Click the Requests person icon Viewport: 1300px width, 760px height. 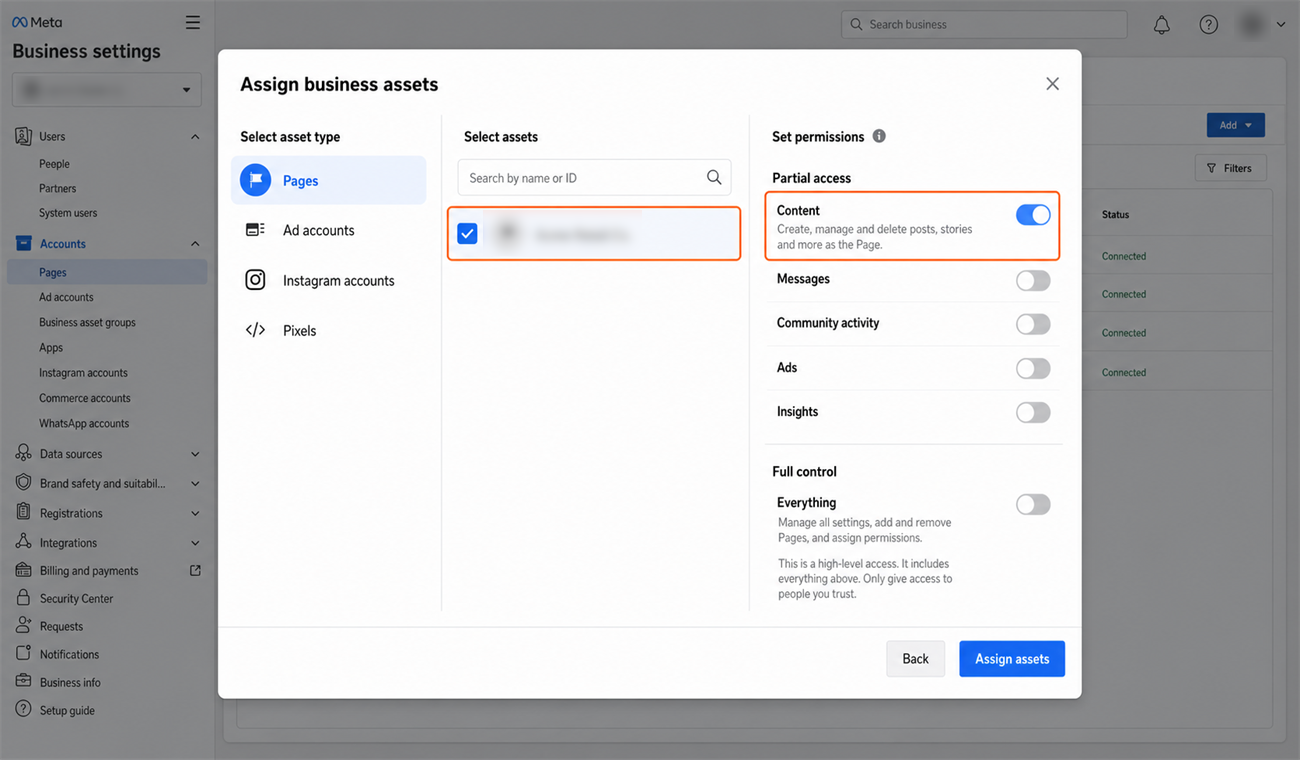click(23, 626)
